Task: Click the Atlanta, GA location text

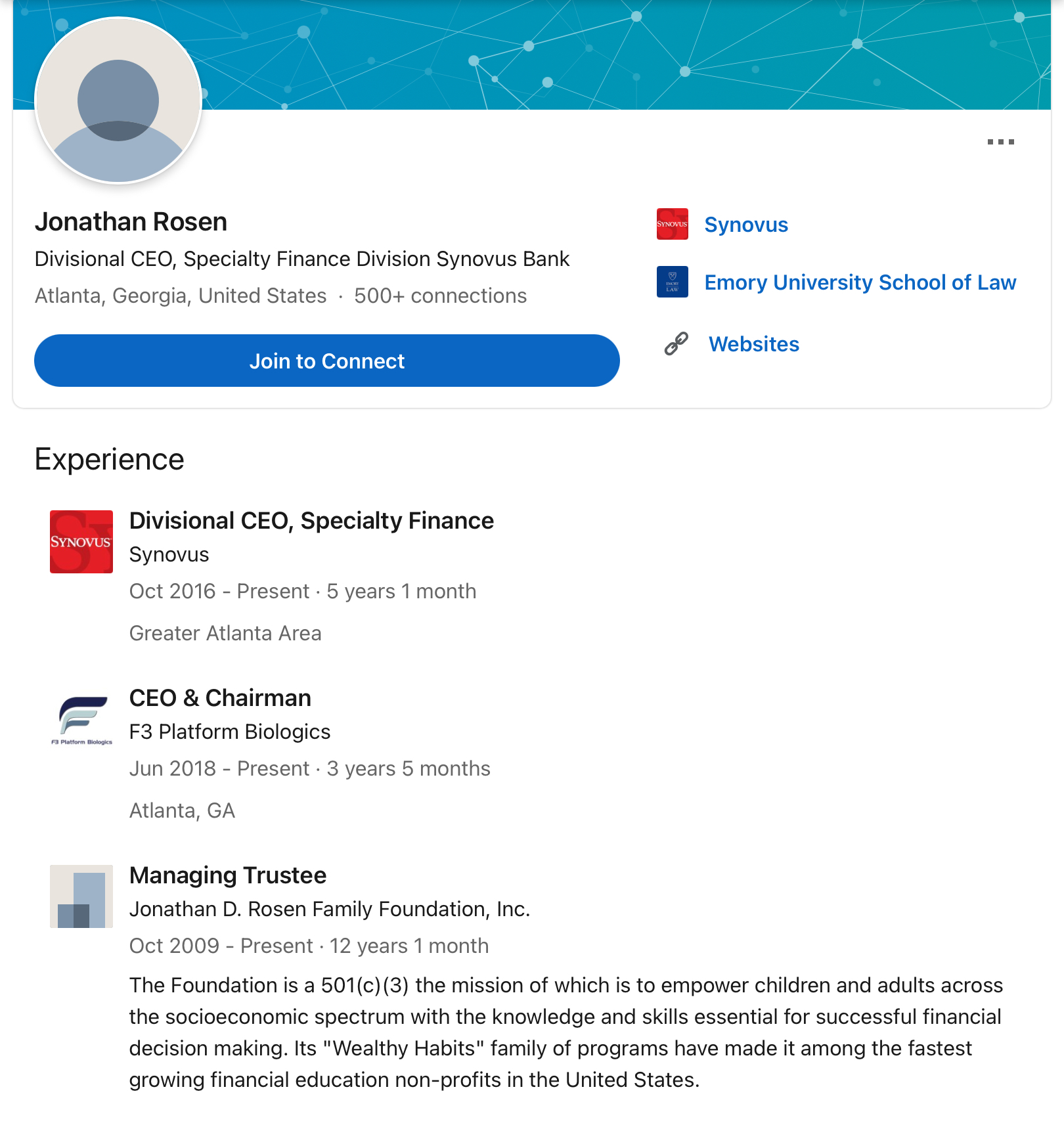Action: 182,811
